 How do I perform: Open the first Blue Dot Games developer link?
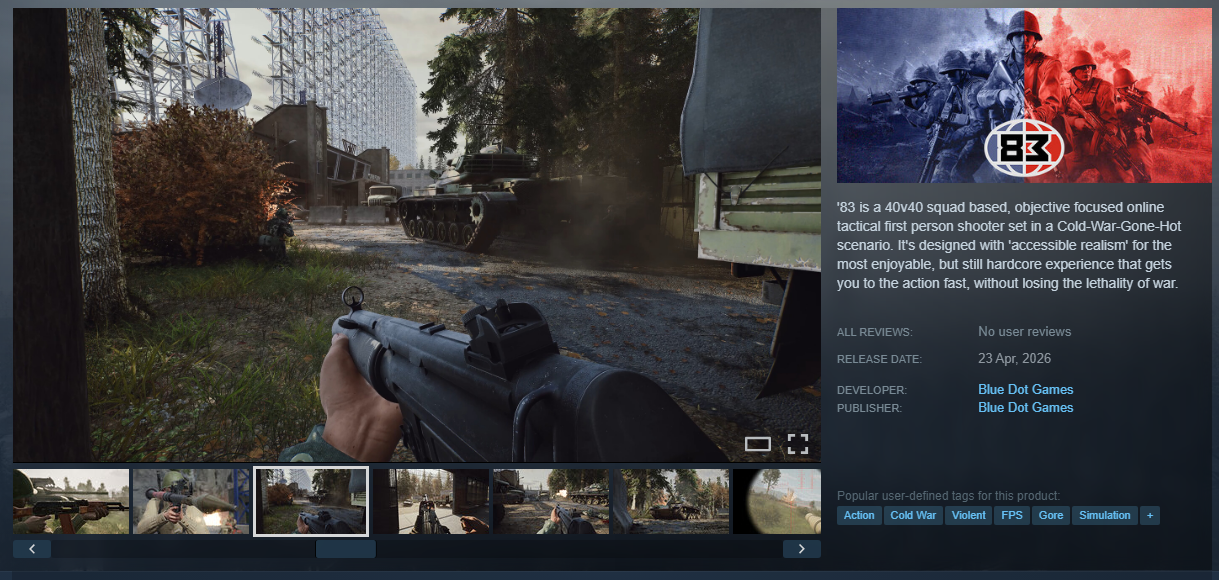[x=1025, y=389]
